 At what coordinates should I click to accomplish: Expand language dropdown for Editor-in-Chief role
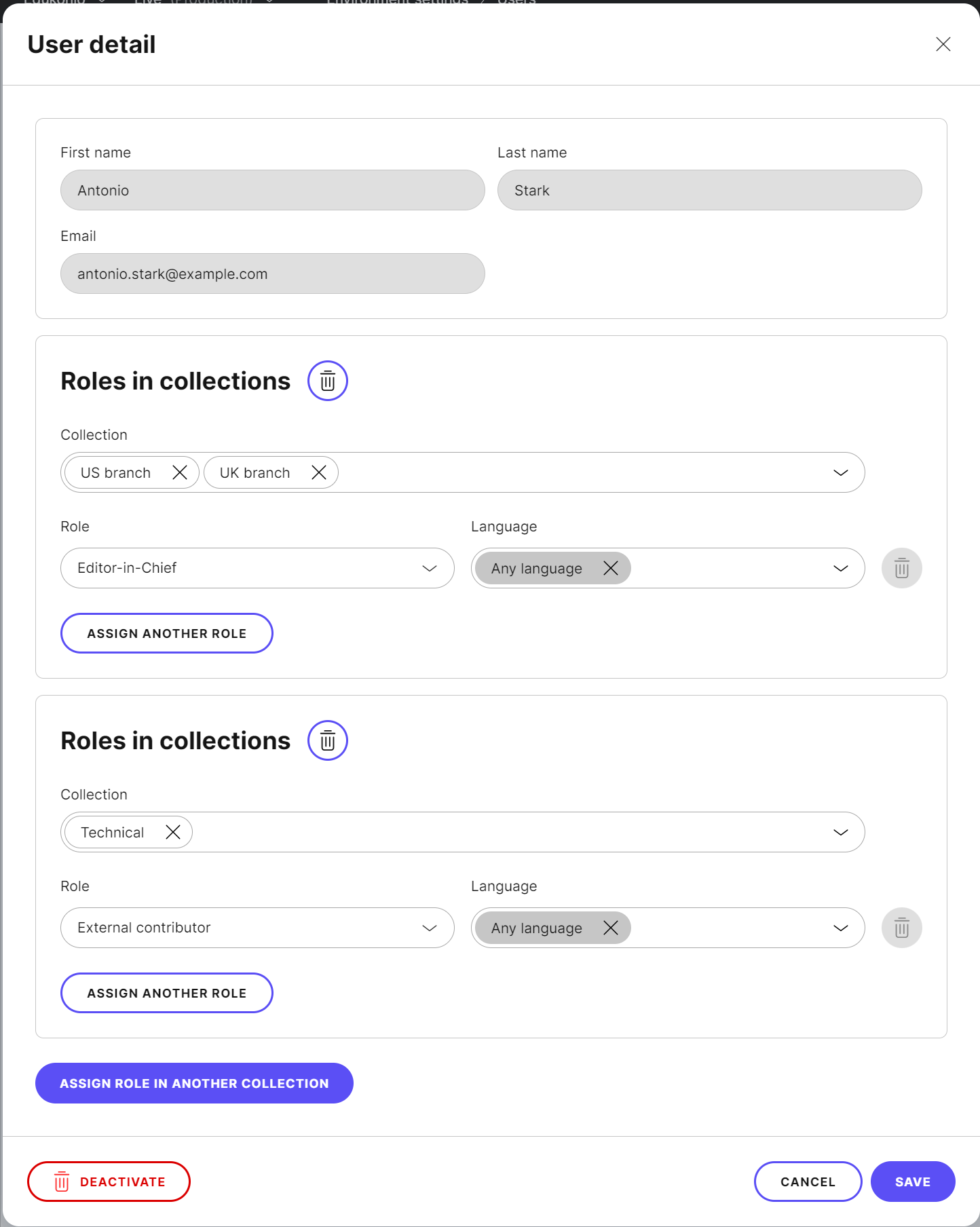click(x=840, y=568)
